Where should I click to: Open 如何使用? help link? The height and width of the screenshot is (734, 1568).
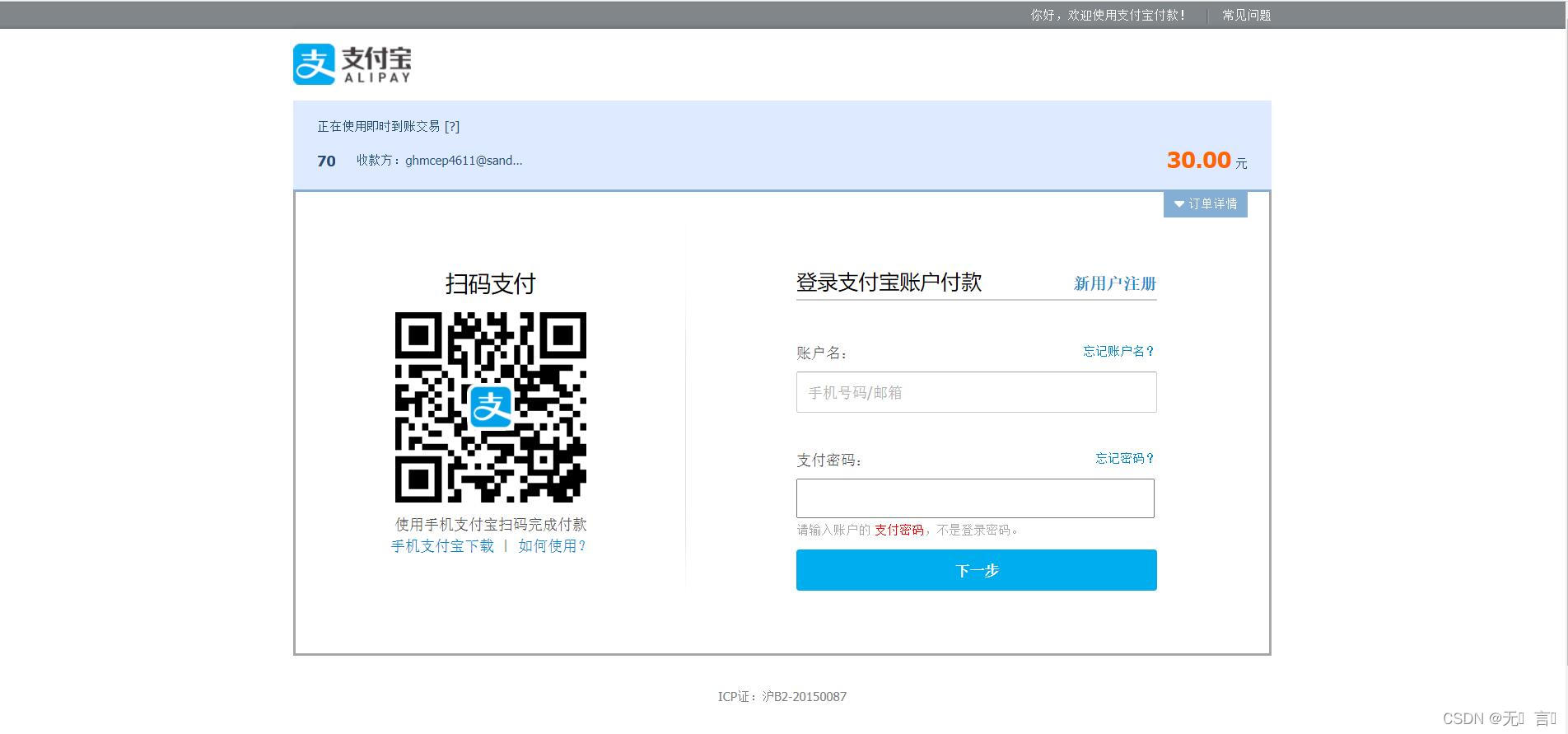click(x=552, y=546)
